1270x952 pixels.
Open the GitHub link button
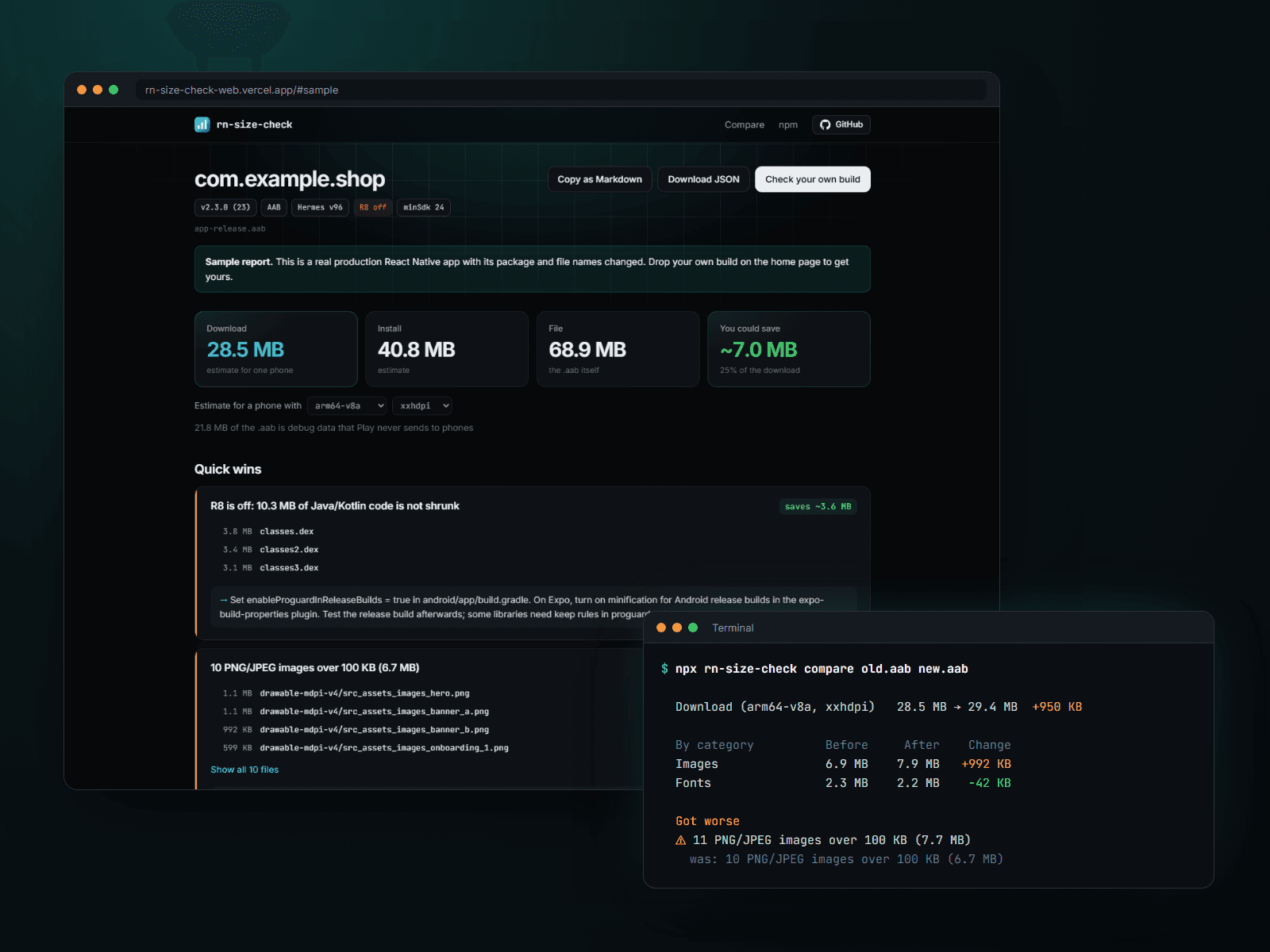841,125
